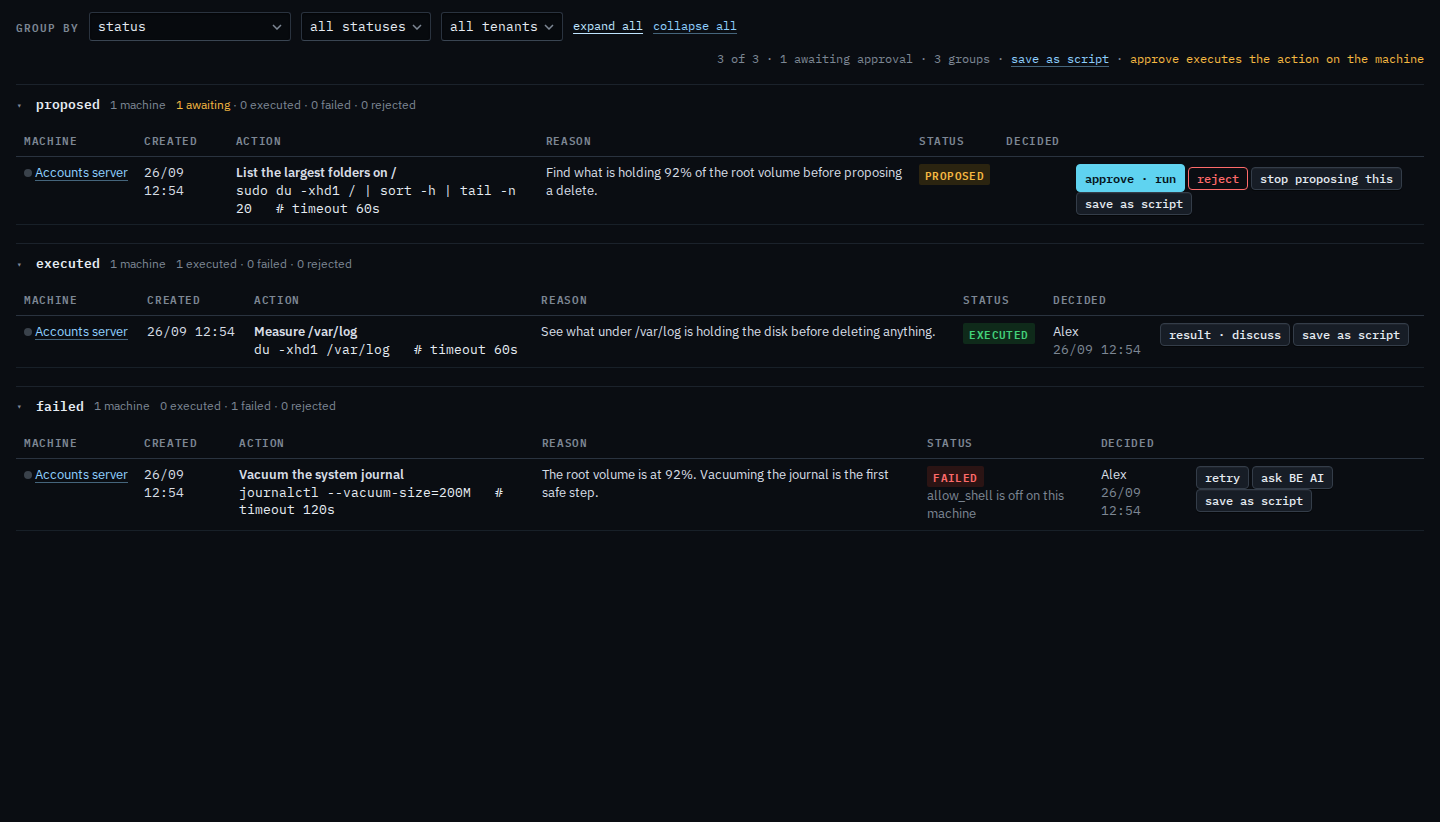Click save as script link in summary bar
This screenshot has width=1440, height=822.
[x=1060, y=59]
